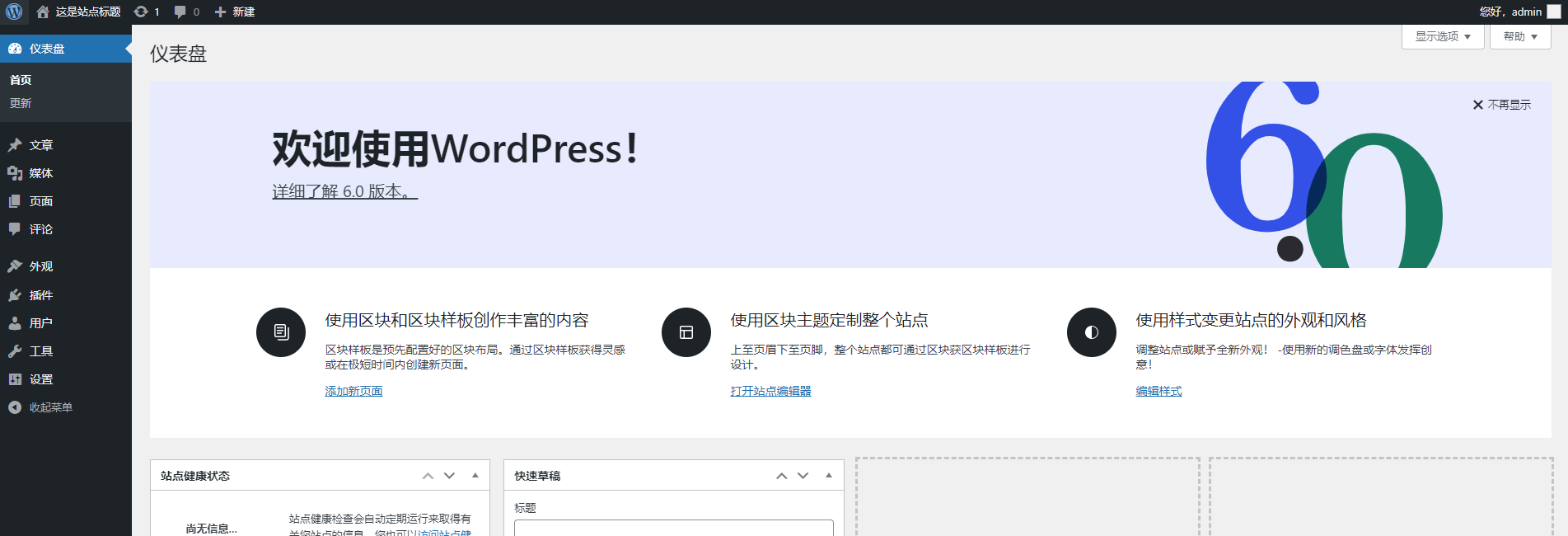
Task: Click the 工具 wrench icon
Action: pos(15,351)
